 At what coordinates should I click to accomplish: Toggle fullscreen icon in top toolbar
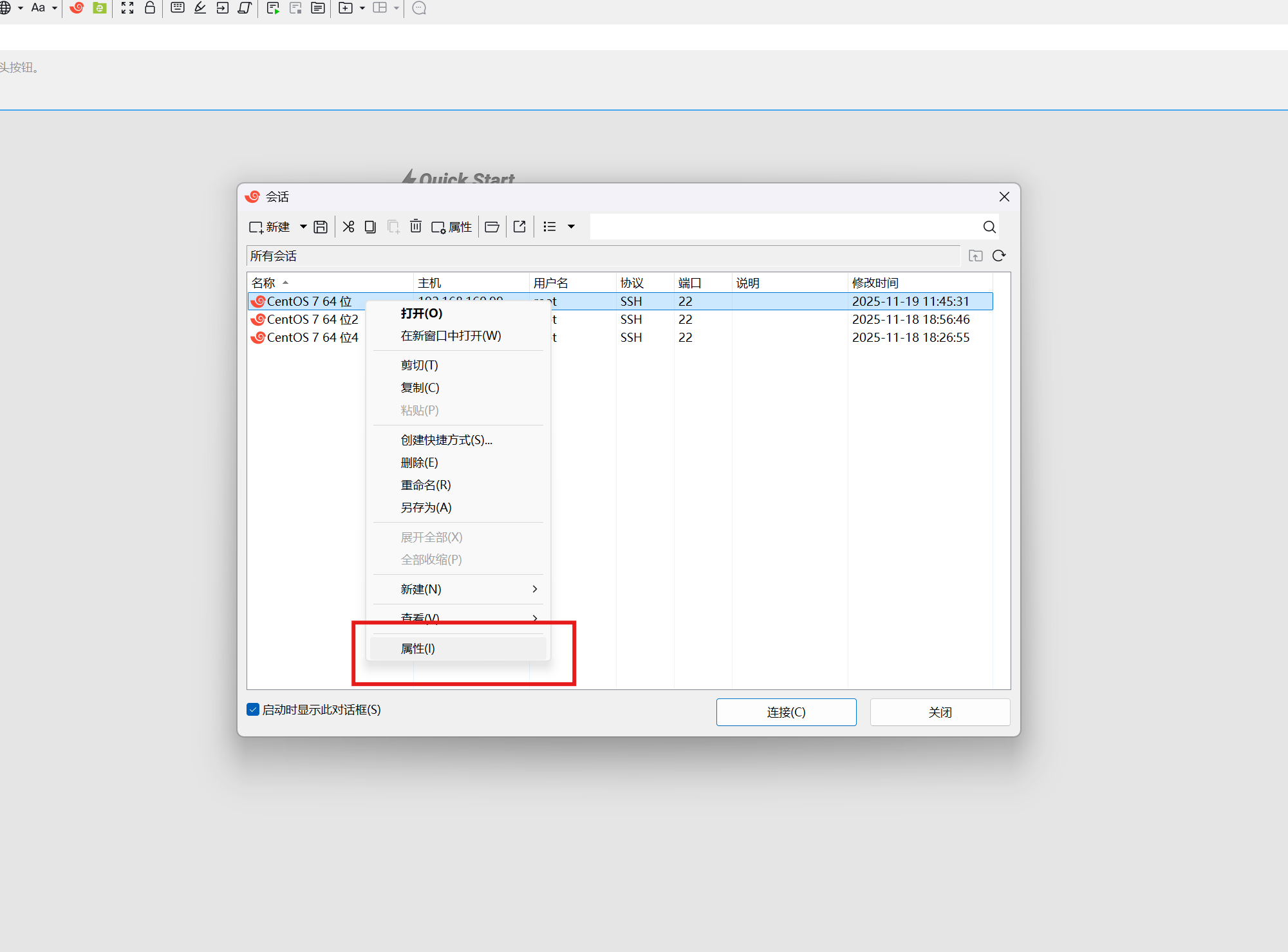(x=127, y=8)
